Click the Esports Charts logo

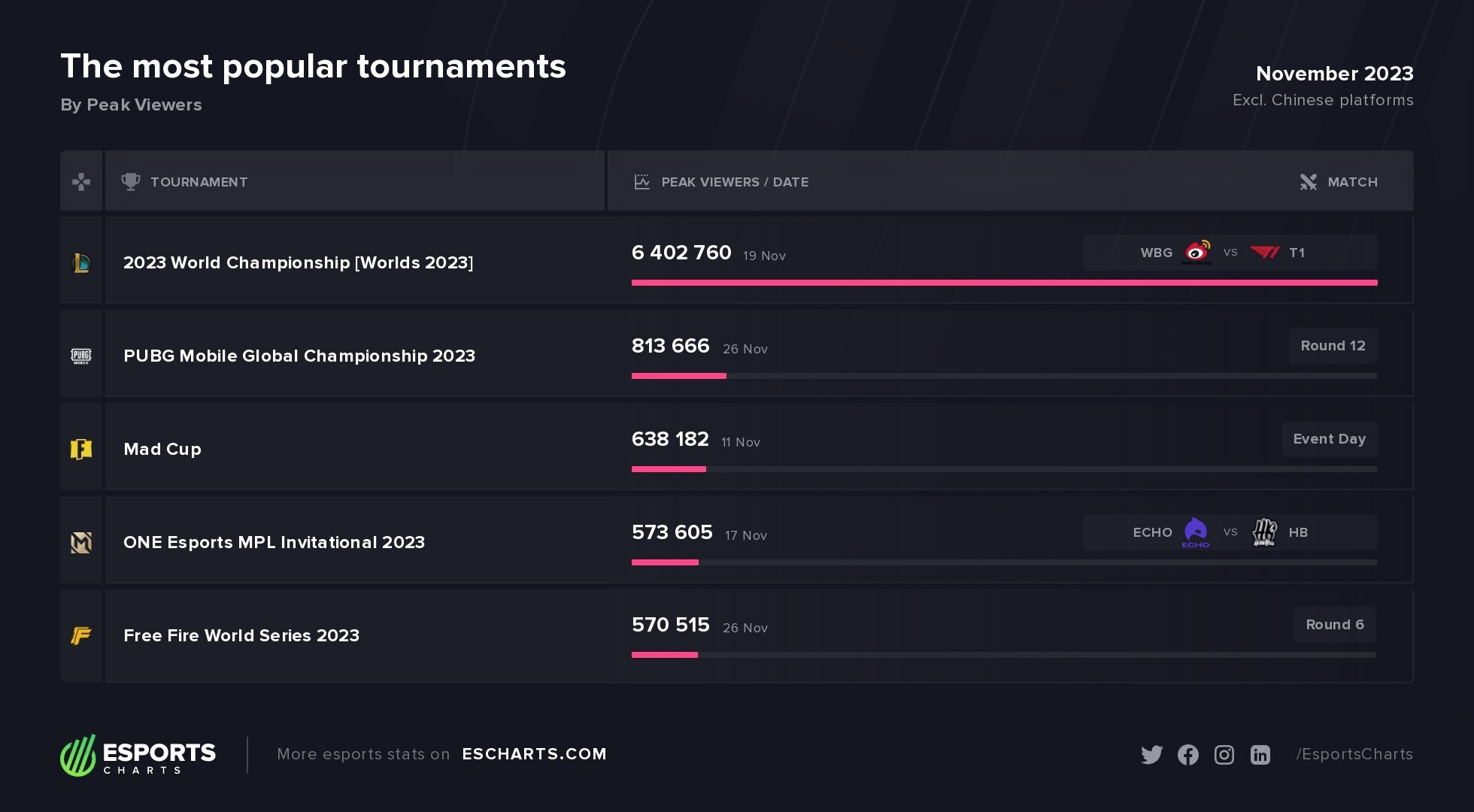pos(138,755)
